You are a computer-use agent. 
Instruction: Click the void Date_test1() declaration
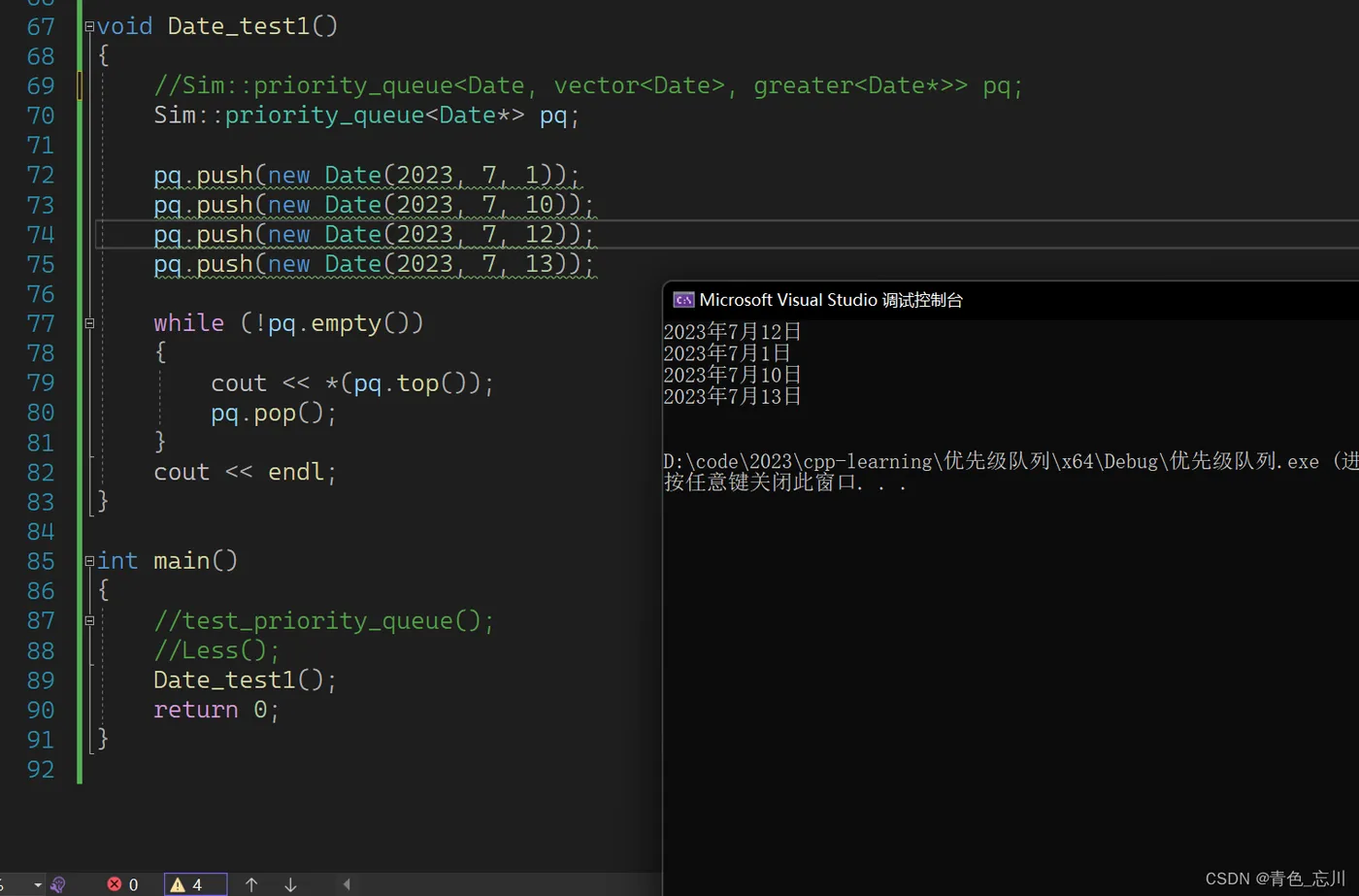217,26
